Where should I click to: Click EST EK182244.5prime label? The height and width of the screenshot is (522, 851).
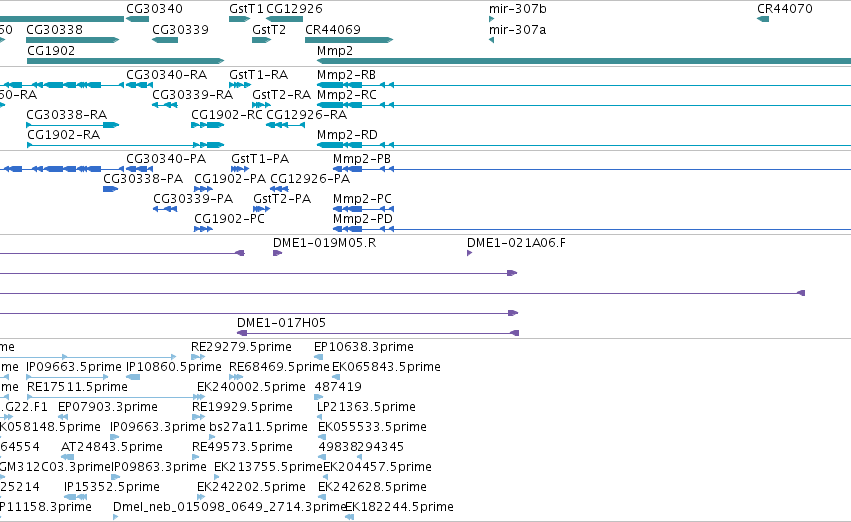[x=399, y=507]
